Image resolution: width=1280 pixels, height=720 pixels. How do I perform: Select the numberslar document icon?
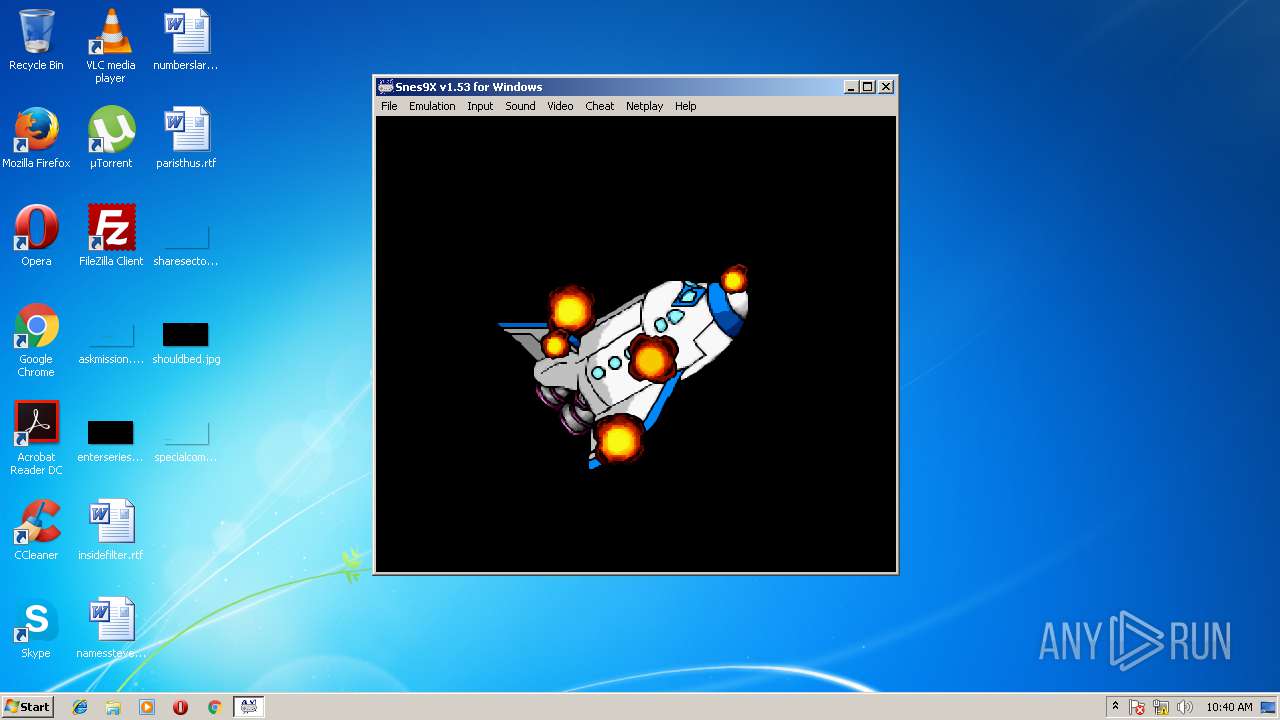click(x=186, y=41)
